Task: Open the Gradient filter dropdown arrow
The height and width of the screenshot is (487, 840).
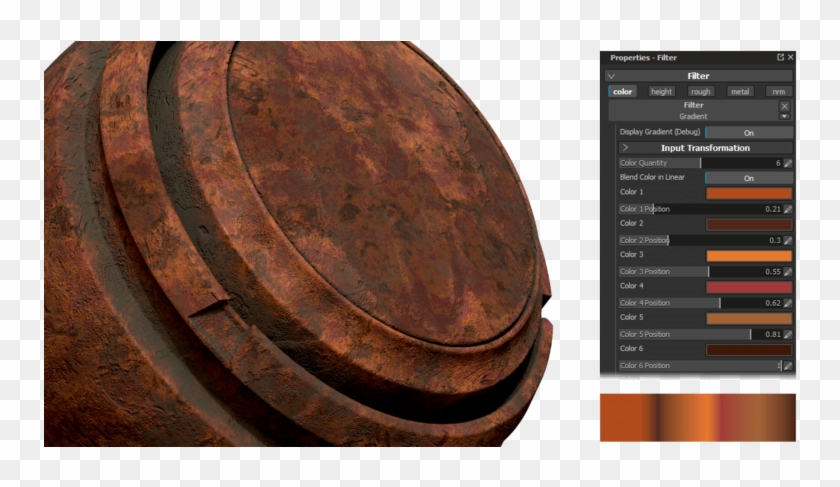Action: [784, 116]
